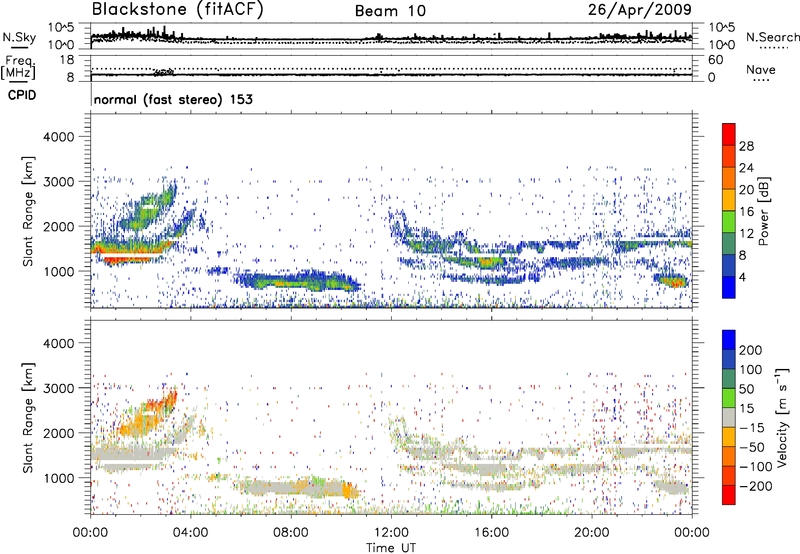Click the dark green 8–12 dB Power colorbar segment
This screenshot has height=554, width=800.
[x=729, y=243]
